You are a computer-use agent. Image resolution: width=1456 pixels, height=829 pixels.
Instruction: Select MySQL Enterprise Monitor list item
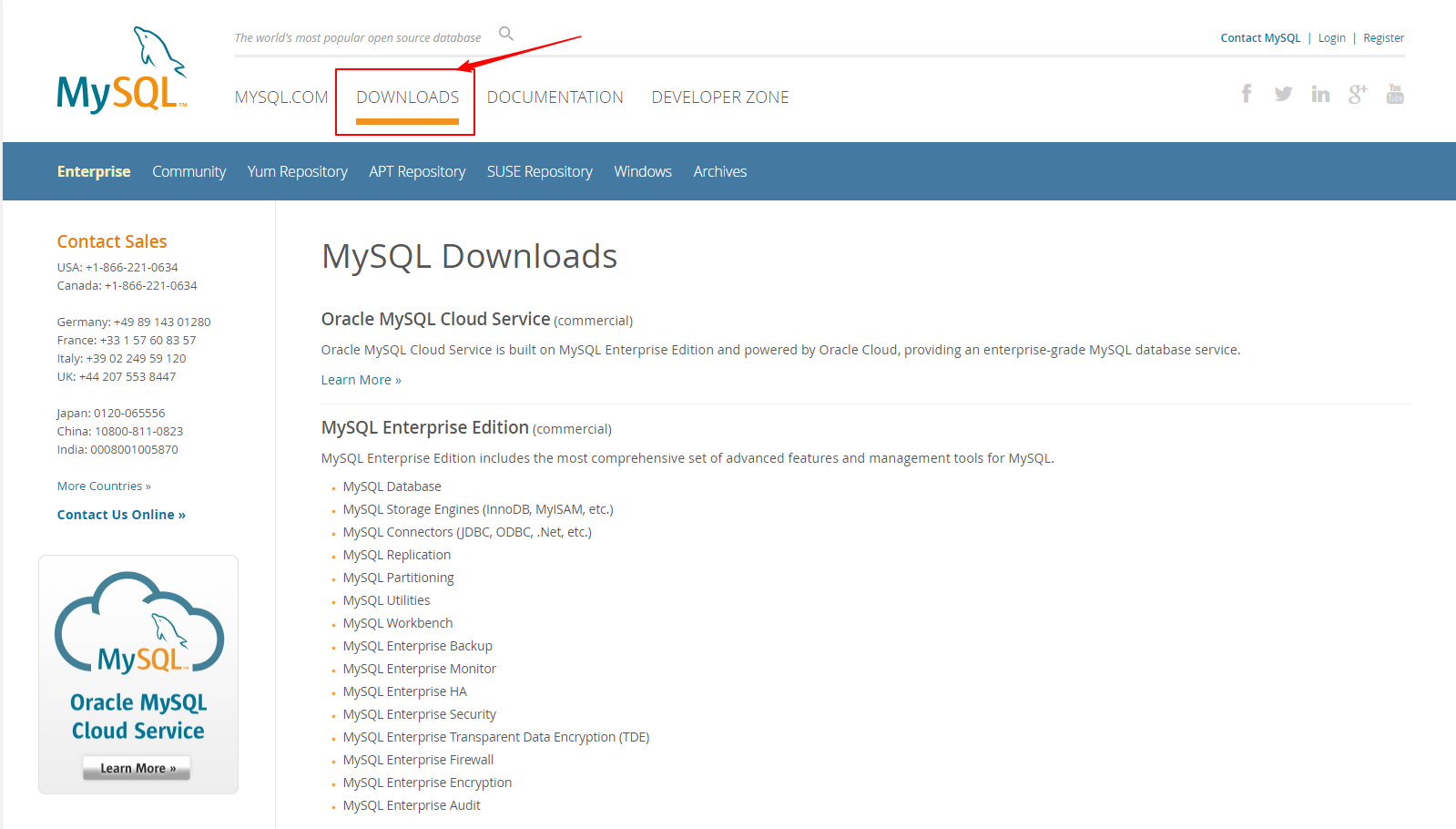(x=420, y=669)
